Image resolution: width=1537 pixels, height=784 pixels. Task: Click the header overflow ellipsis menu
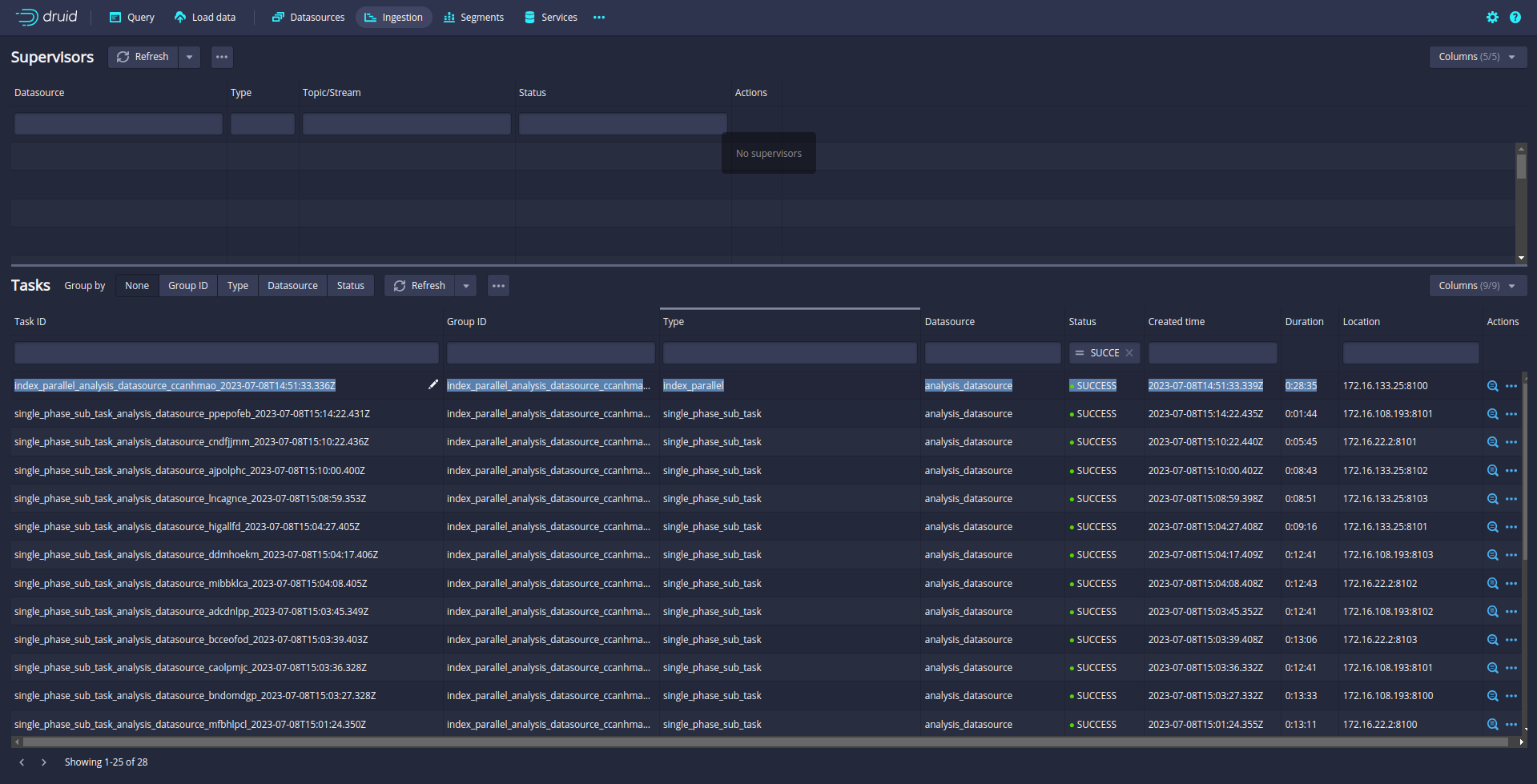[x=599, y=18]
